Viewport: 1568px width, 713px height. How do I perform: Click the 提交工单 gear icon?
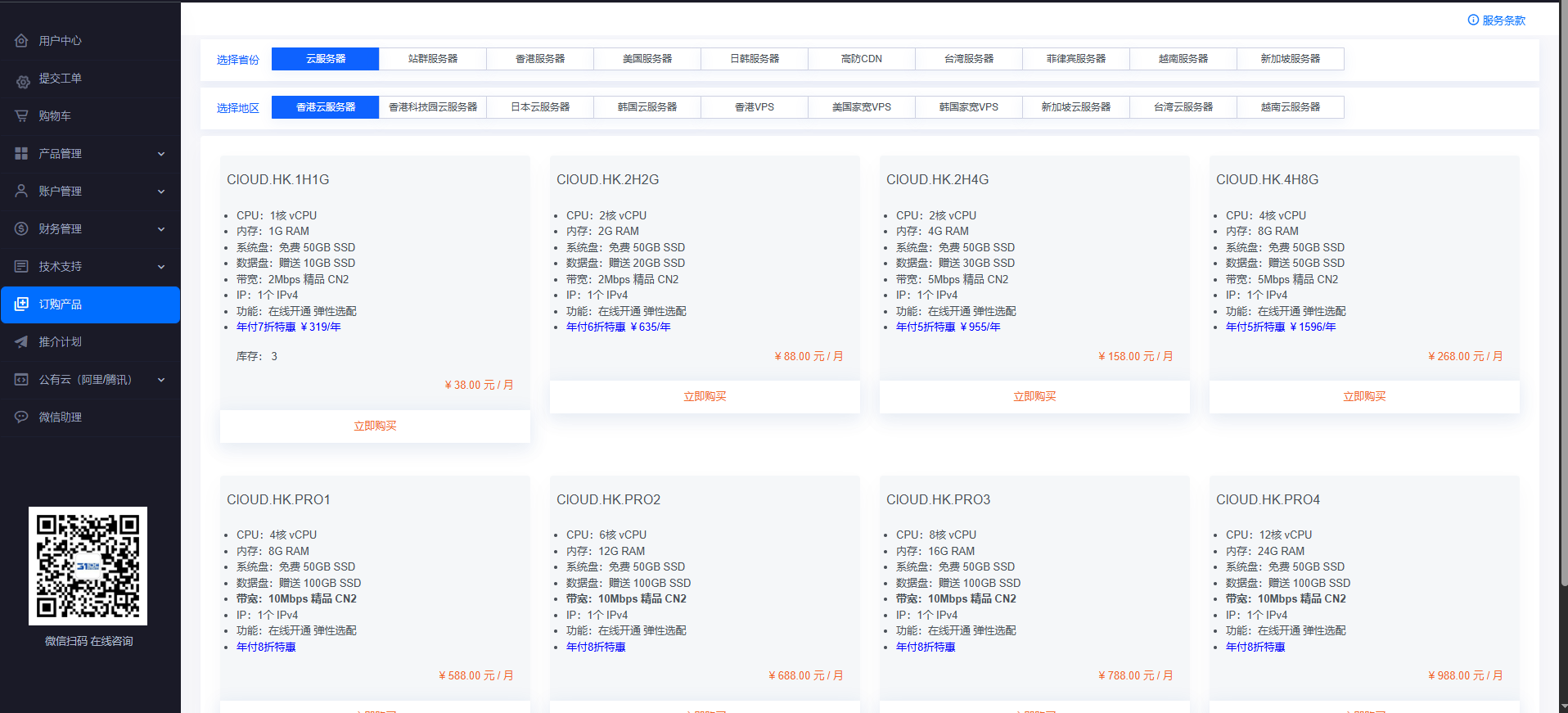click(22, 79)
